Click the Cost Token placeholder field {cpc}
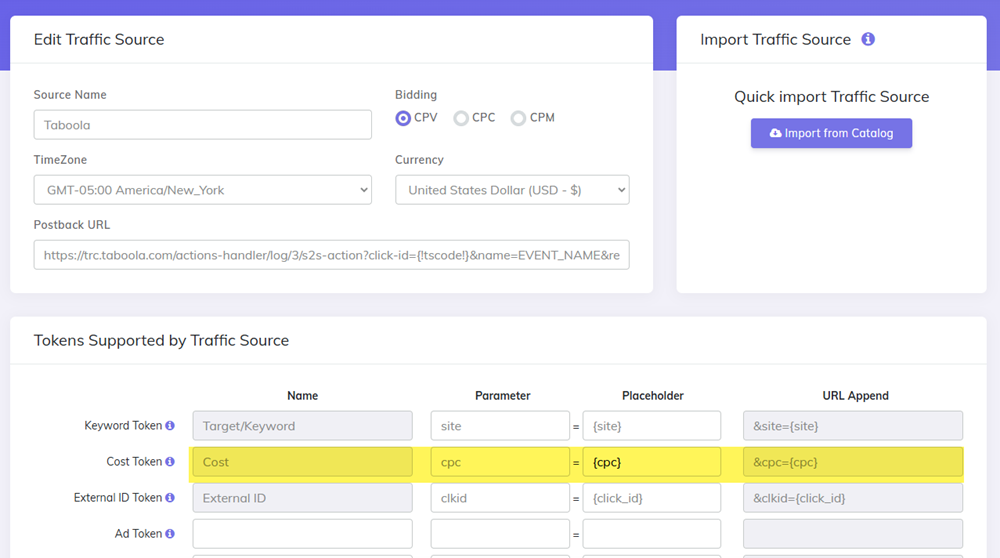Screen dimensions: 1000x558 click(x=651, y=462)
